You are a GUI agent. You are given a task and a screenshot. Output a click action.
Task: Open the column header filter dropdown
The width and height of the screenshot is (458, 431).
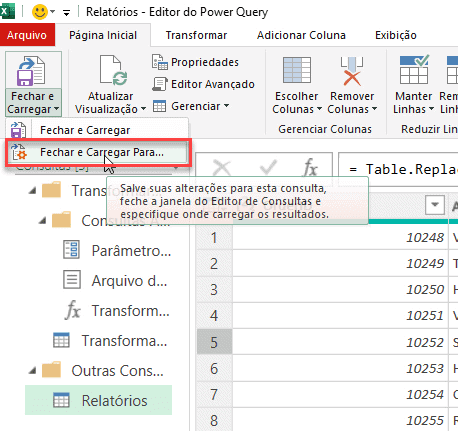point(435,204)
